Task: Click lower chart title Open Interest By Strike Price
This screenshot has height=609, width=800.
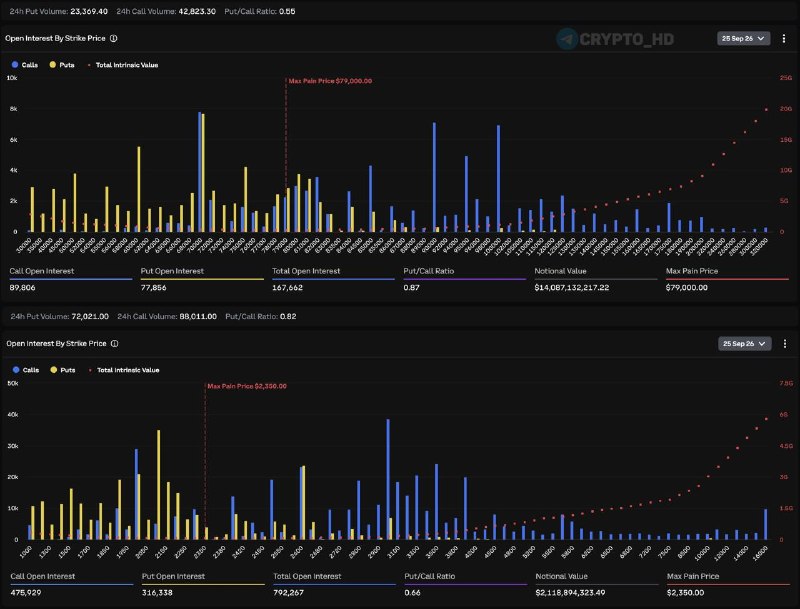Action: 56,343
